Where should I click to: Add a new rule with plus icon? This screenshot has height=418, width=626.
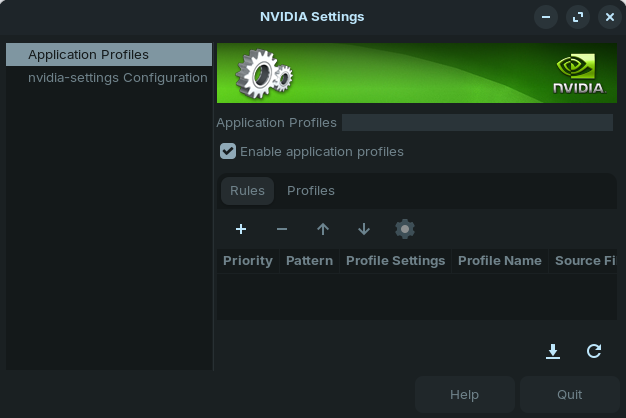pyautogui.click(x=241, y=229)
